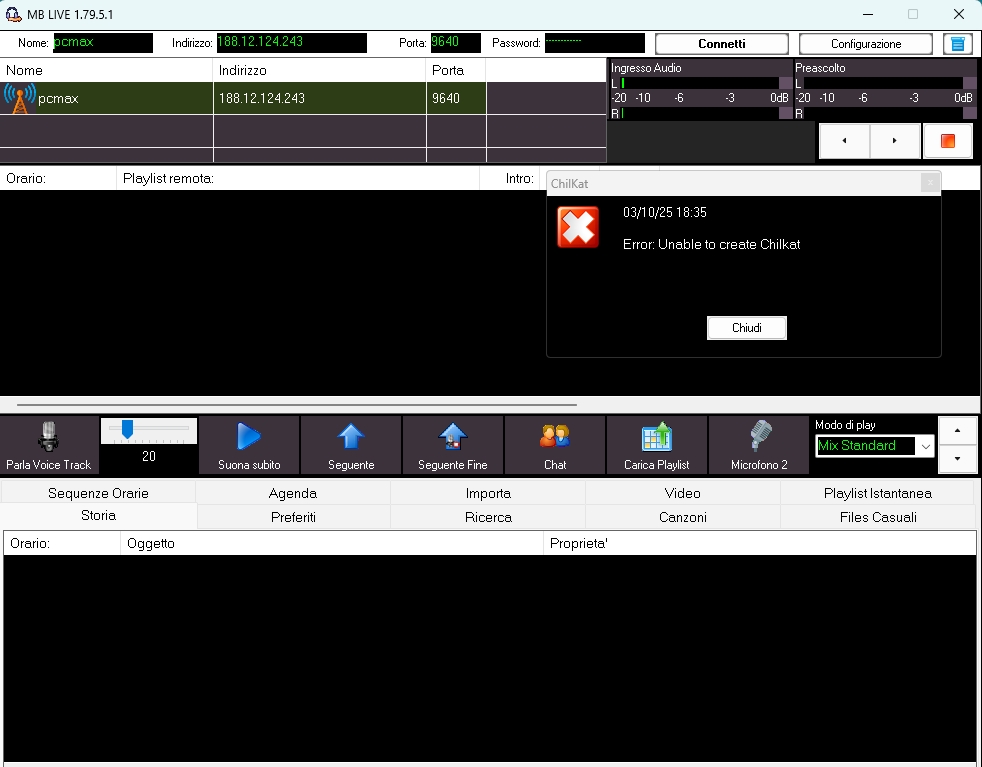Expand the Modo di play dropdown
This screenshot has width=982, height=767.
click(925, 446)
